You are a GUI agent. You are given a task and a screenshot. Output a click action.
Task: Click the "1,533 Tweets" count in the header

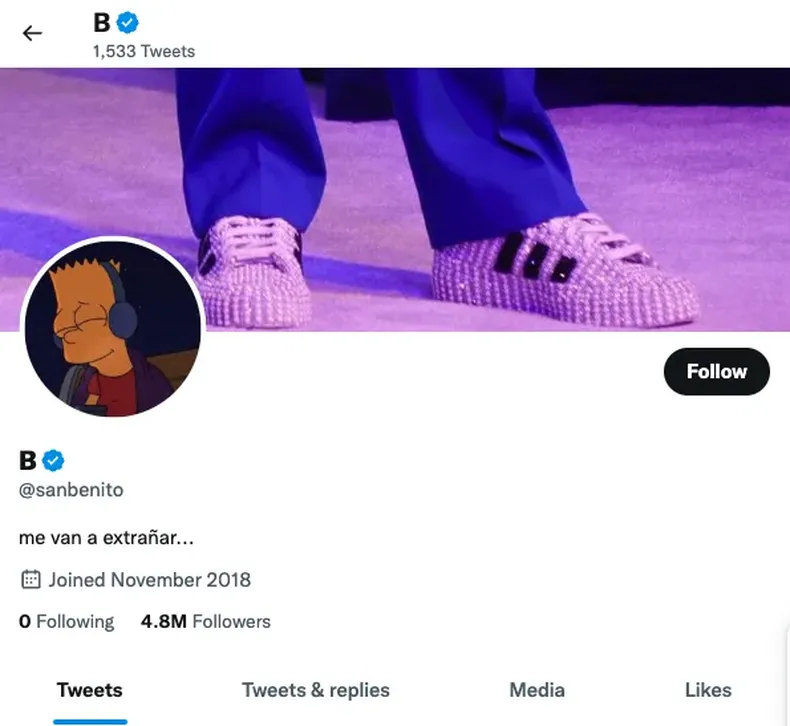(x=143, y=51)
